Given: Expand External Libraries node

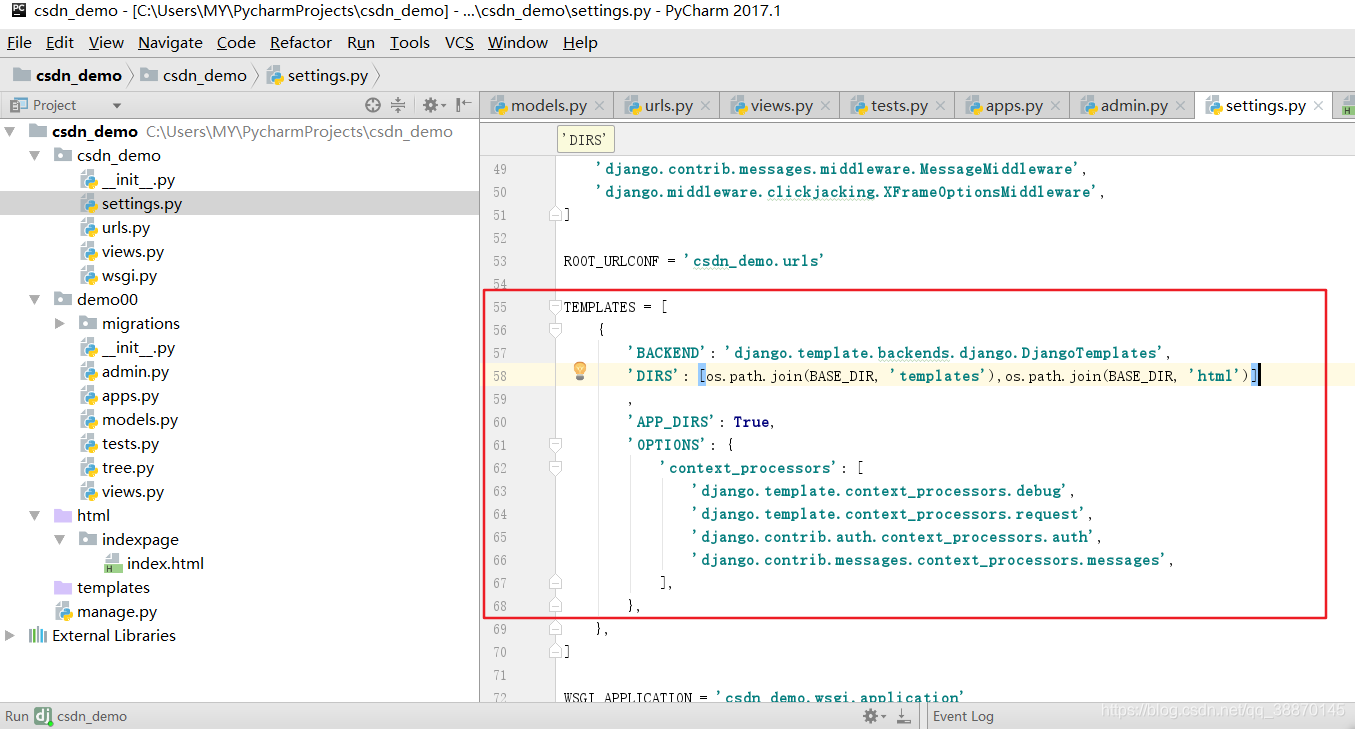Looking at the screenshot, I should (x=10, y=636).
